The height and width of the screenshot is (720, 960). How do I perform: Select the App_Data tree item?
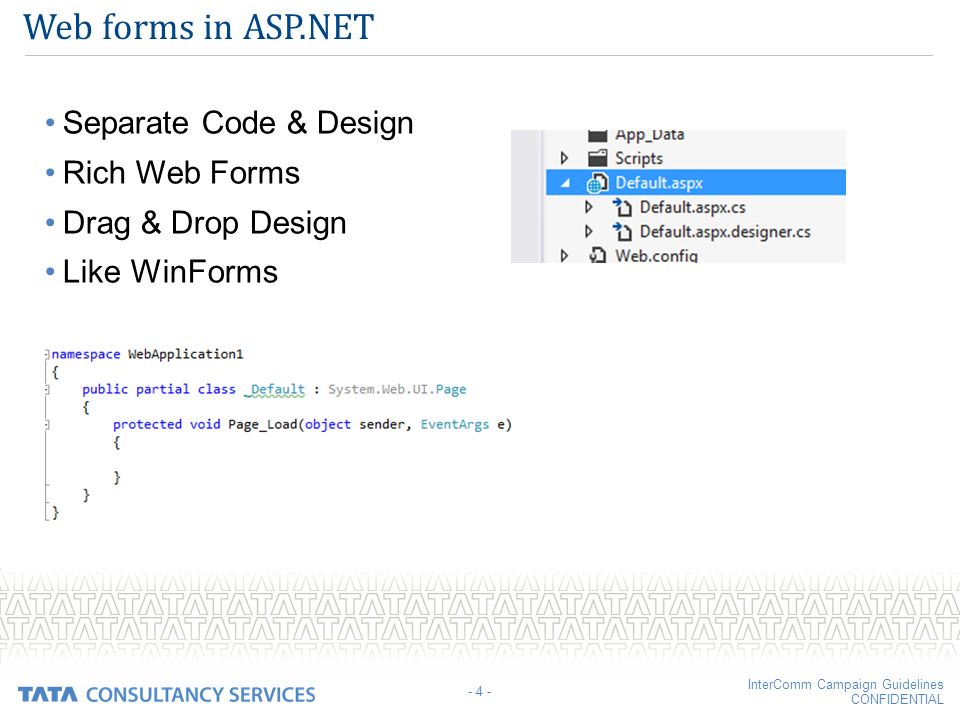[x=649, y=135]
